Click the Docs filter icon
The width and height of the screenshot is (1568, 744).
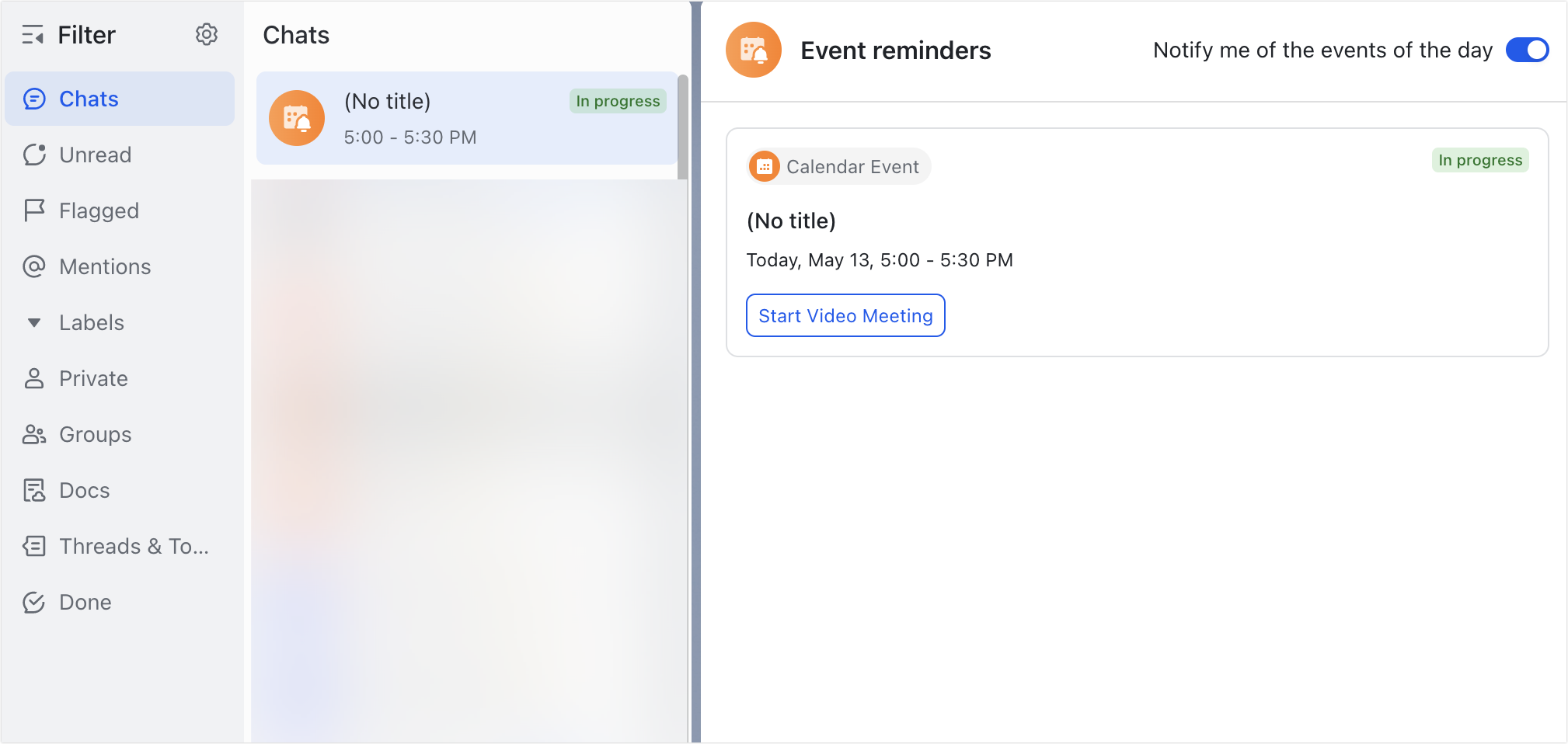34,490
